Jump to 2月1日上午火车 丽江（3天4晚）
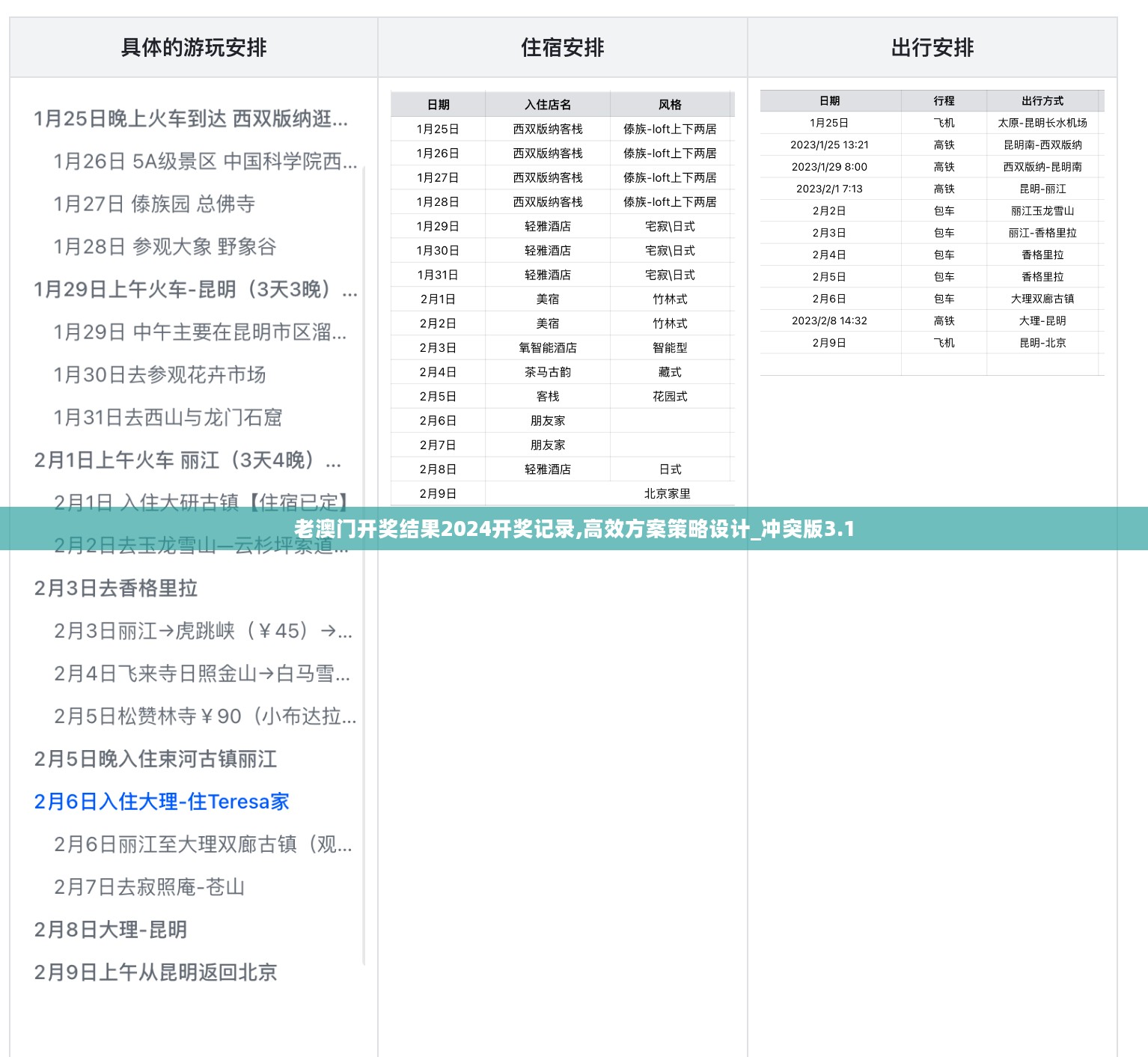 click(x=187, y=460)
